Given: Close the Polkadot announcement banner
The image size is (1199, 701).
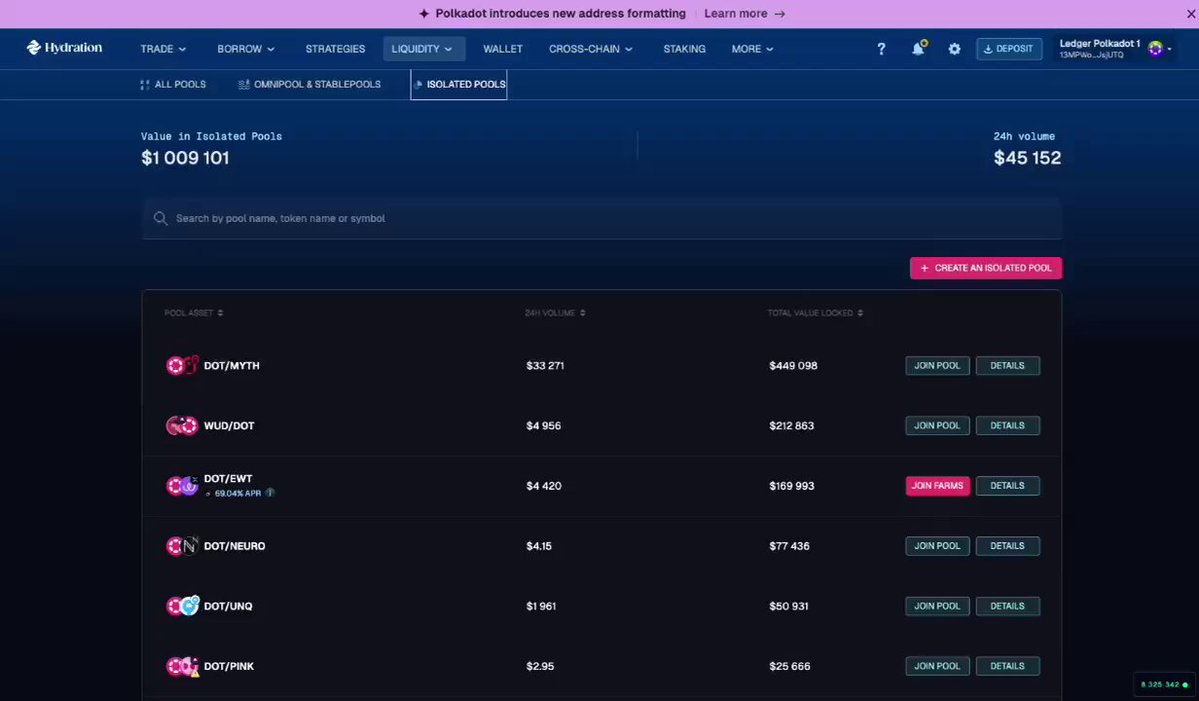Looking at the screenshot, I should pyautogui.click(x=1191, y=14).
